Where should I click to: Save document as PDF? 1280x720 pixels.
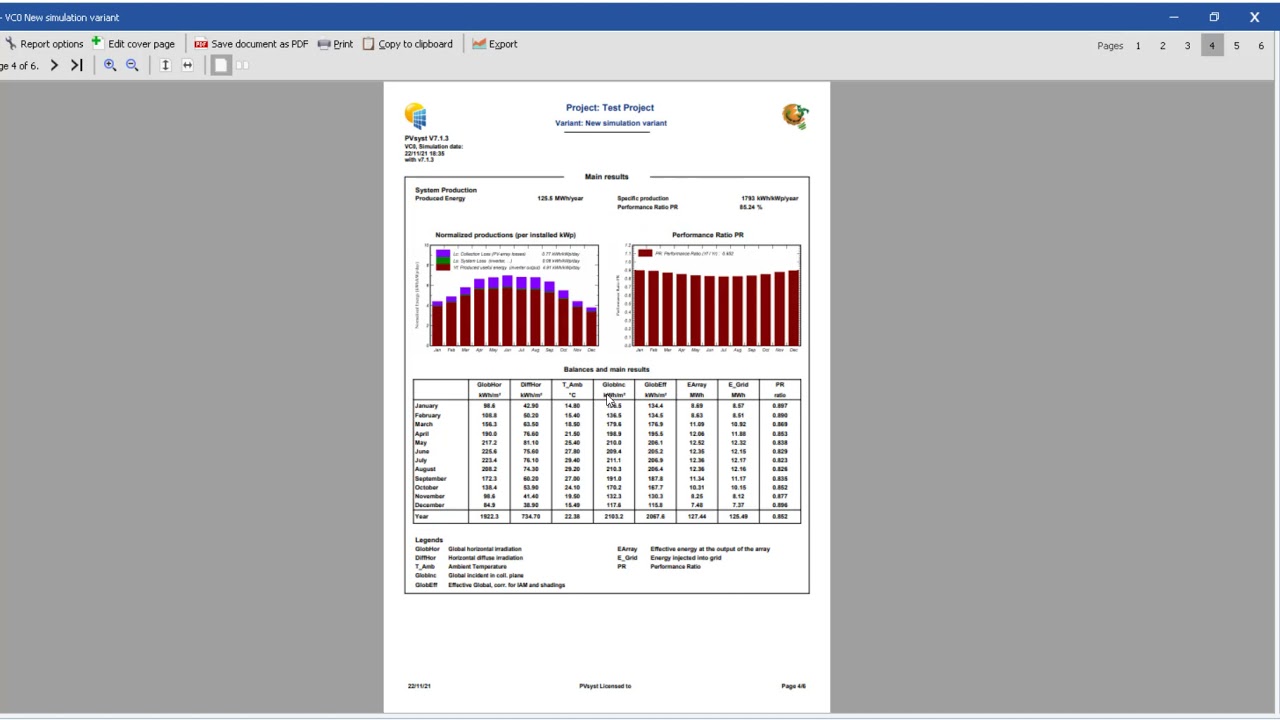tap(251, 44)
